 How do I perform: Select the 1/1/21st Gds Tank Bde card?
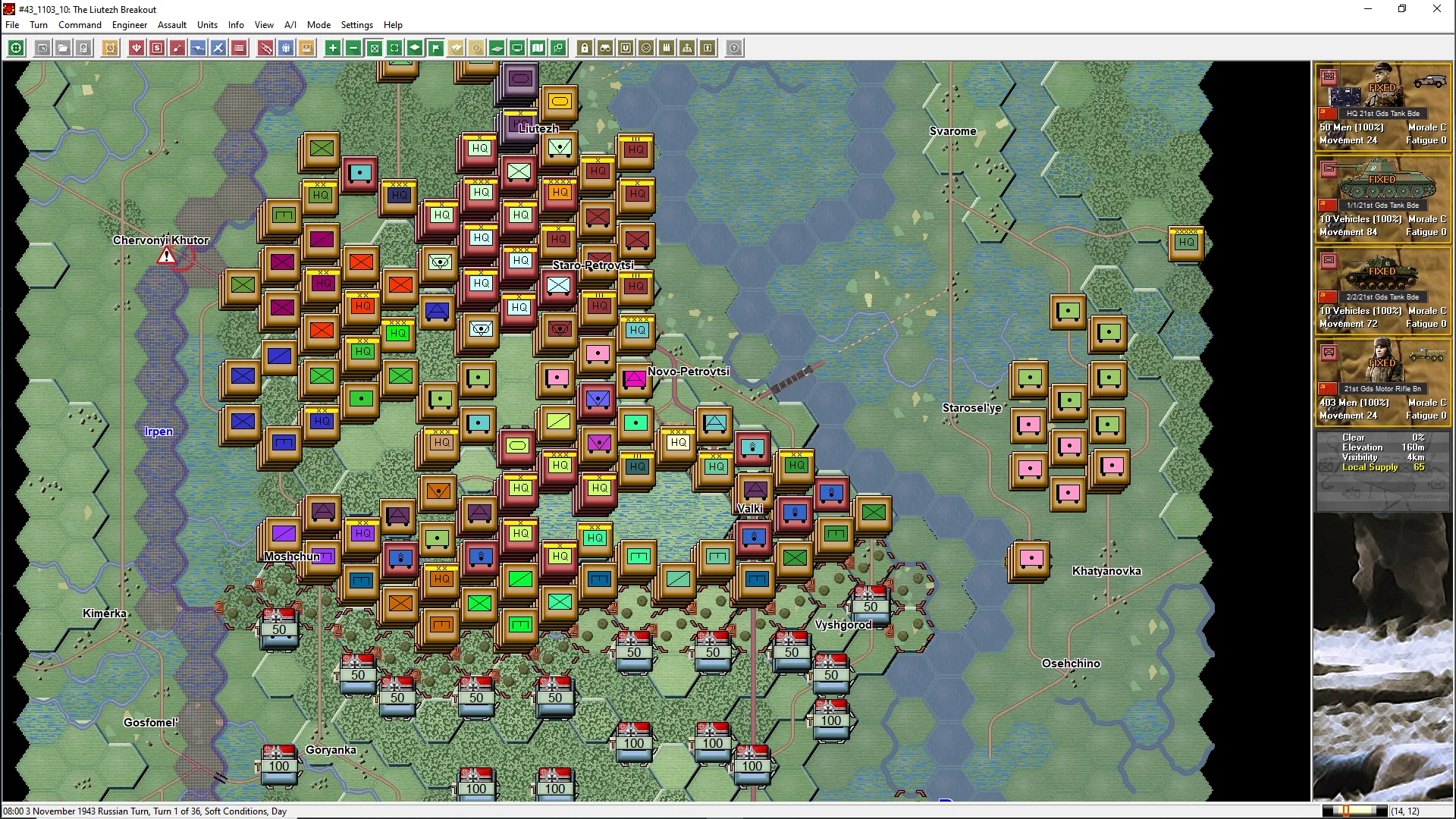[x=1382, y=199]
